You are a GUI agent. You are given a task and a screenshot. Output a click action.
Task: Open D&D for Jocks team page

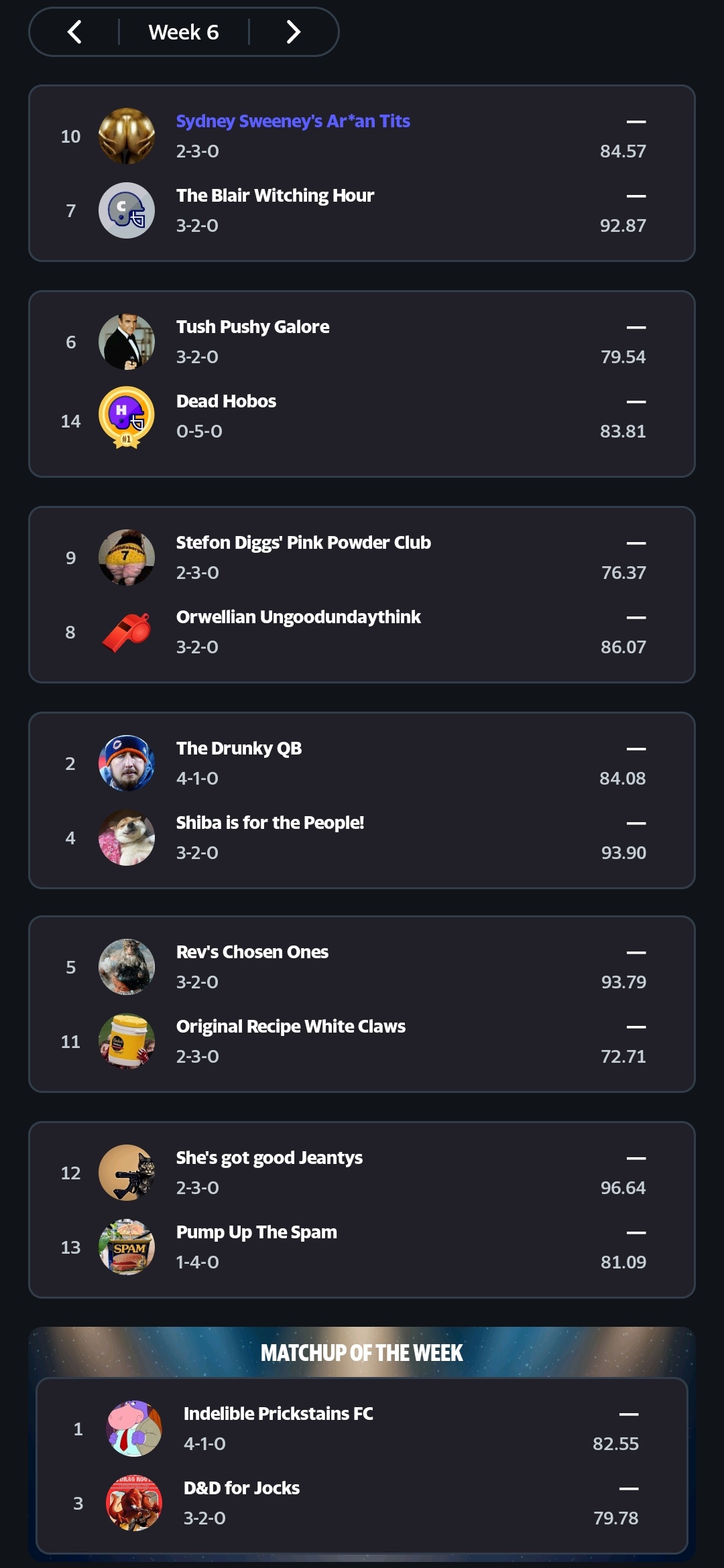[241, 1488]
